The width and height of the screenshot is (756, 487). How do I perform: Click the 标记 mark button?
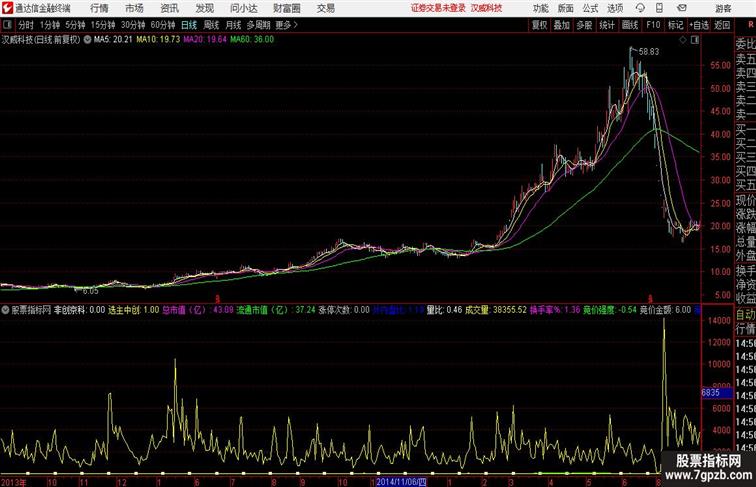point(675,25)
